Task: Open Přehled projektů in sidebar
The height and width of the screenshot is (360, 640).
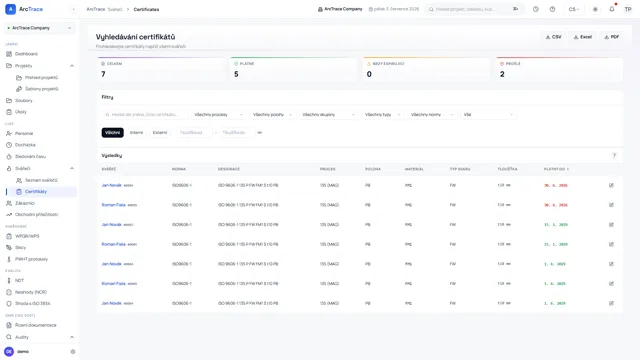Action: click(x=41, y=78)
